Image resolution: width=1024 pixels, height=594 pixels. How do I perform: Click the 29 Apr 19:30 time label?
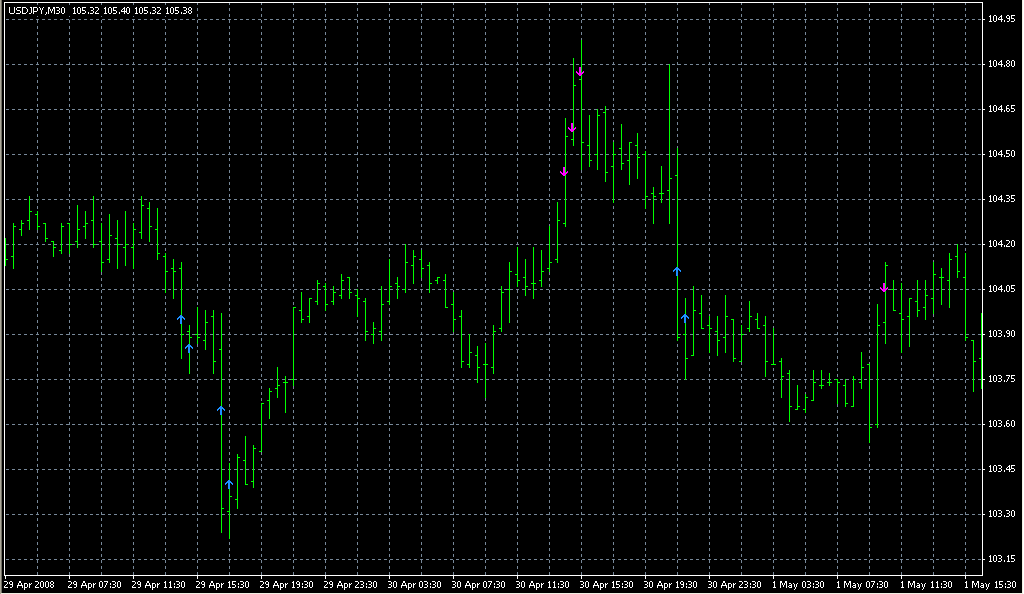285,584
